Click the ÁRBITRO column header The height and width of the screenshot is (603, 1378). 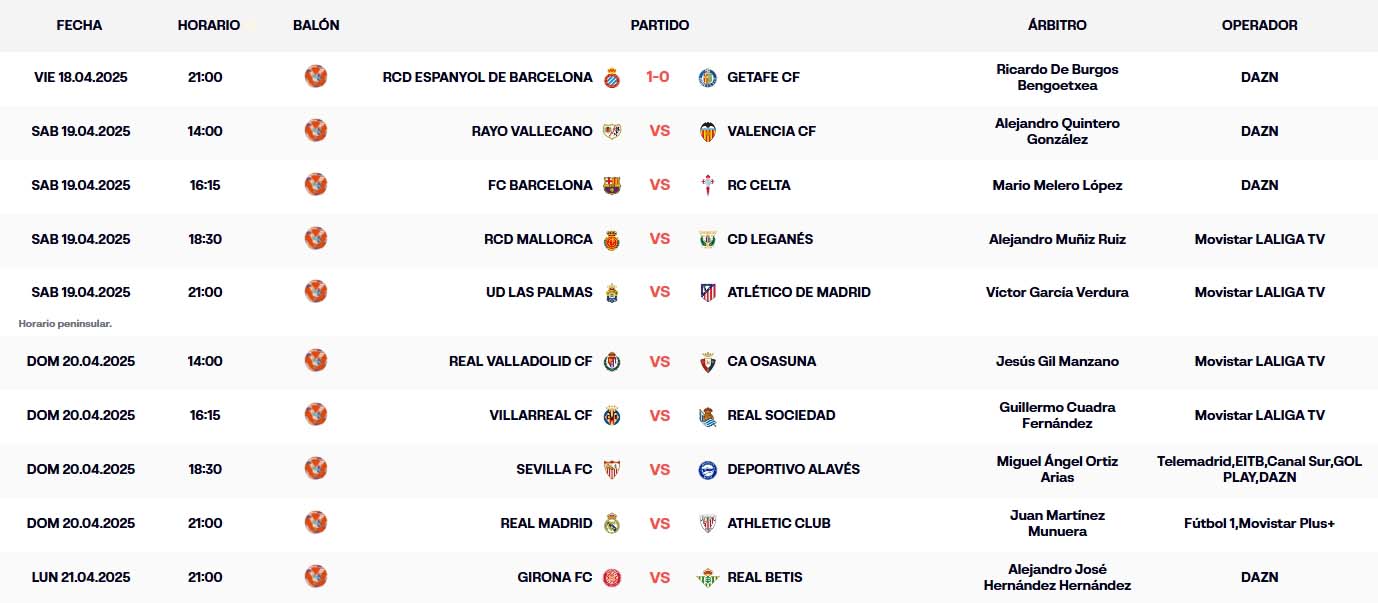click(x=1057, y=25)
